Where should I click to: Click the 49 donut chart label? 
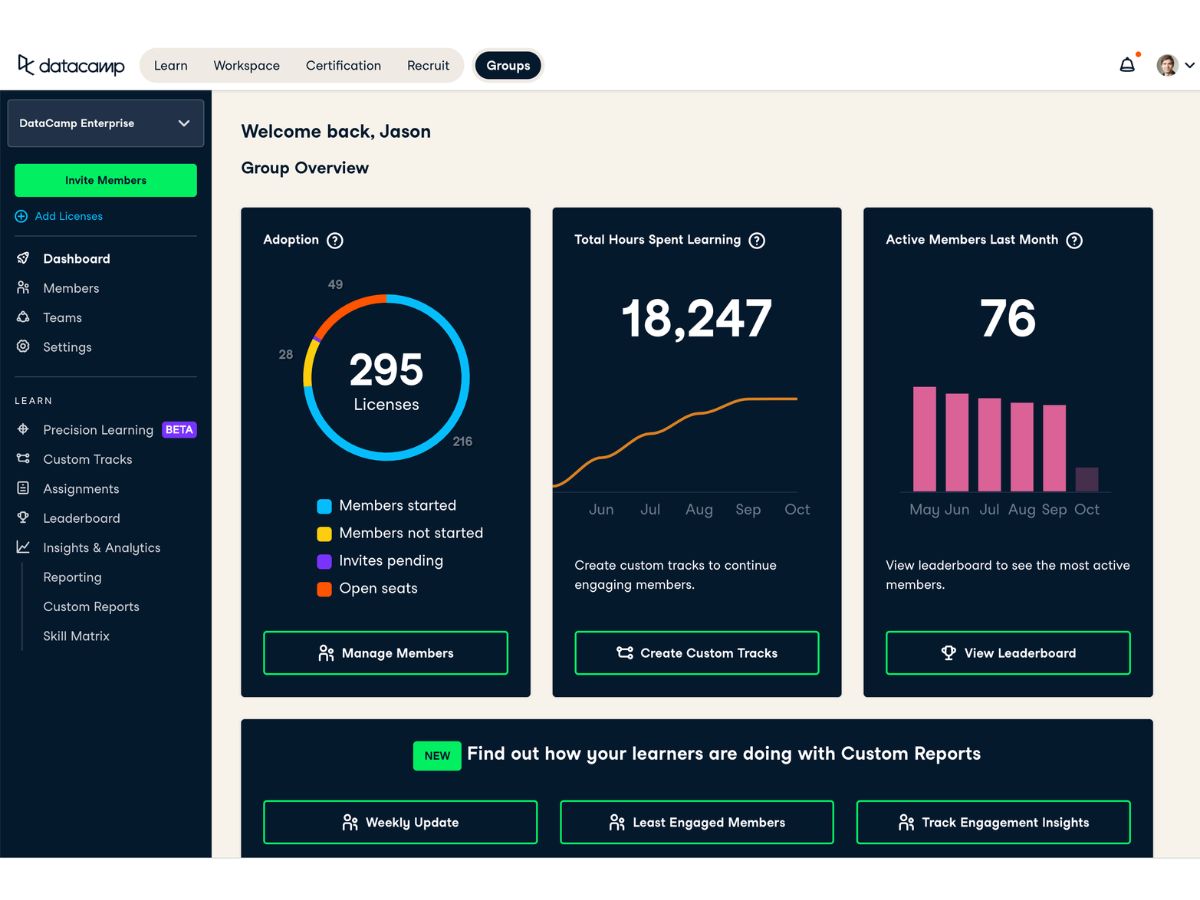tap(335, 284)
